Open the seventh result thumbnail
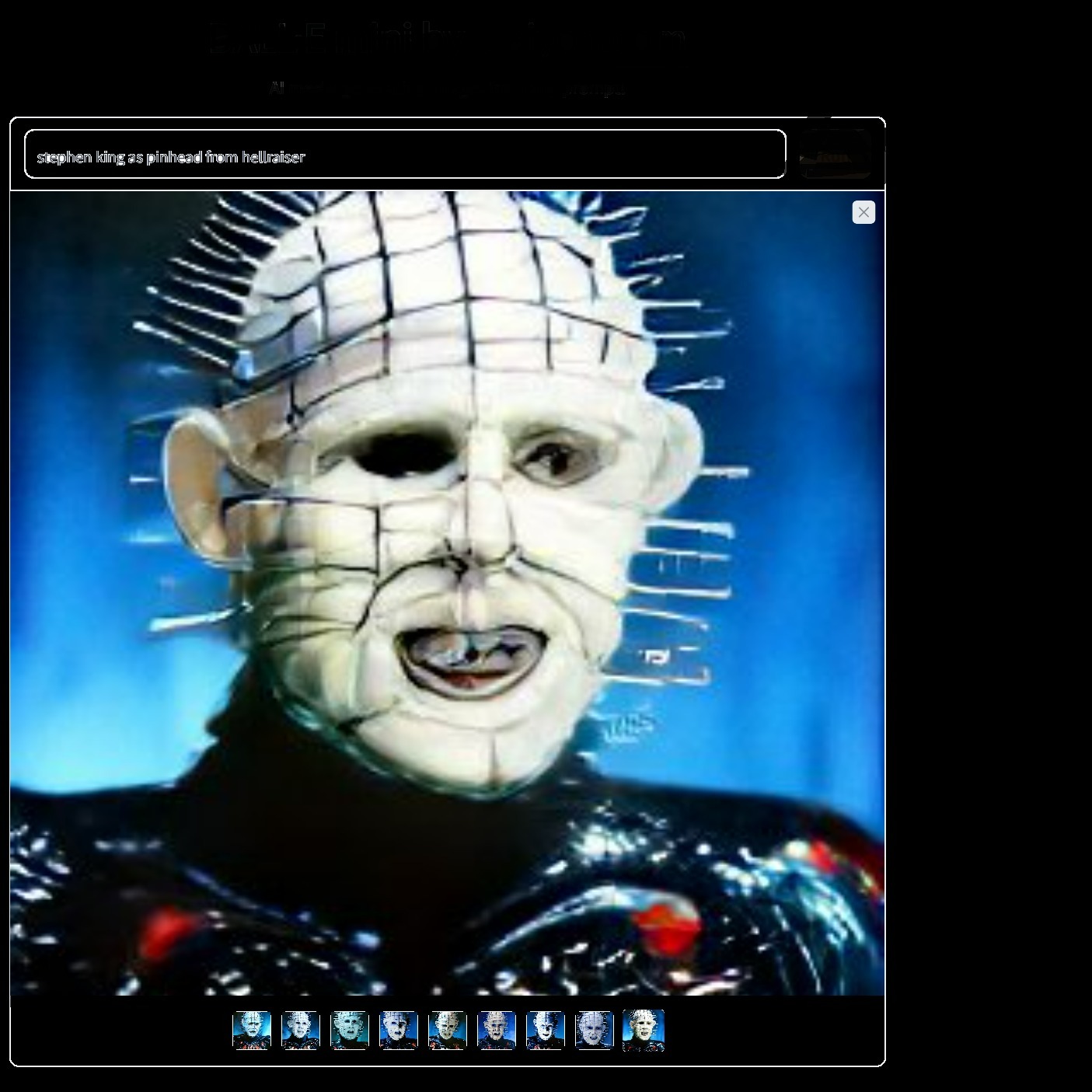 point(546,1030)
